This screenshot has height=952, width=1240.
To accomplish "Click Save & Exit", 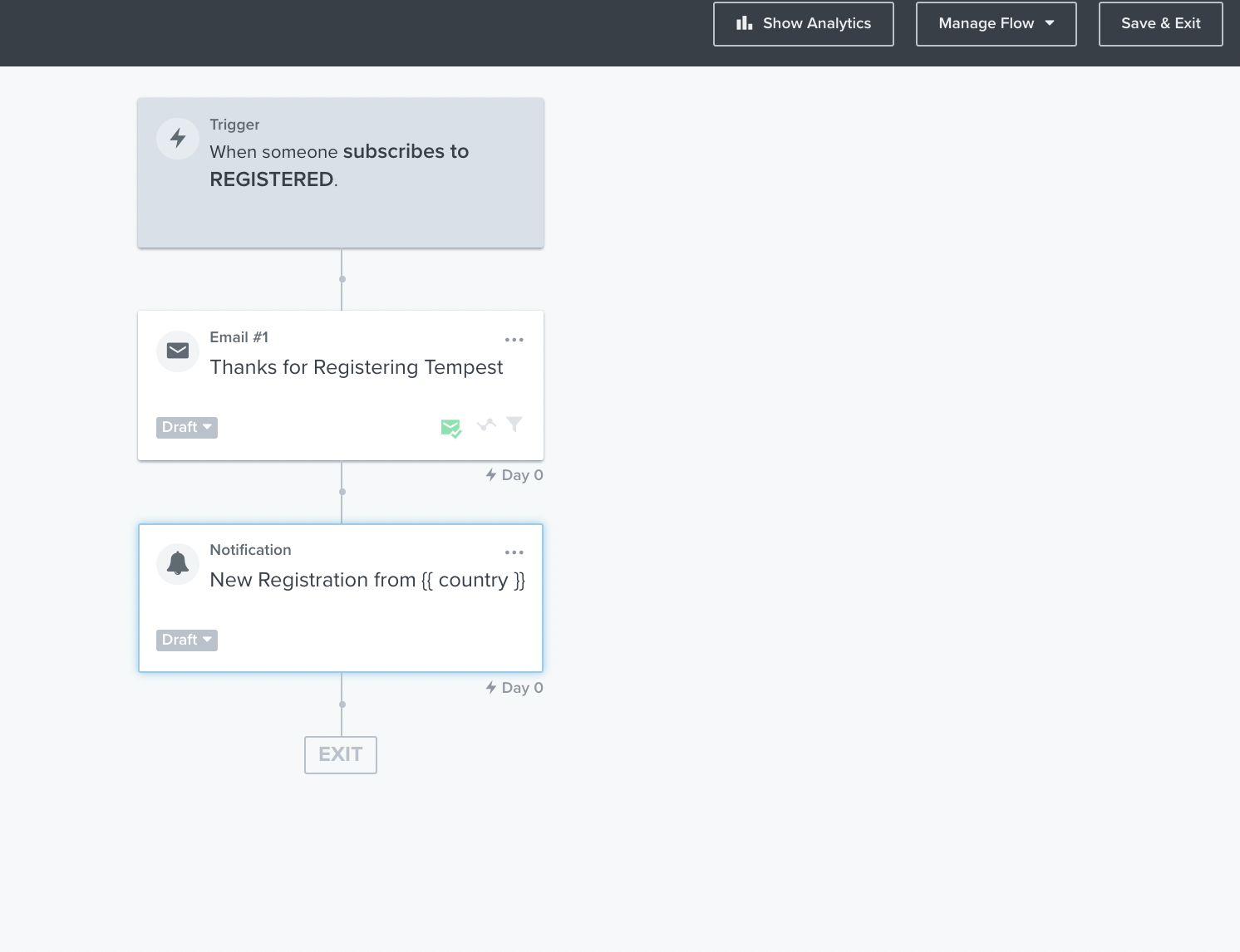I will [x=1160, y=23].
